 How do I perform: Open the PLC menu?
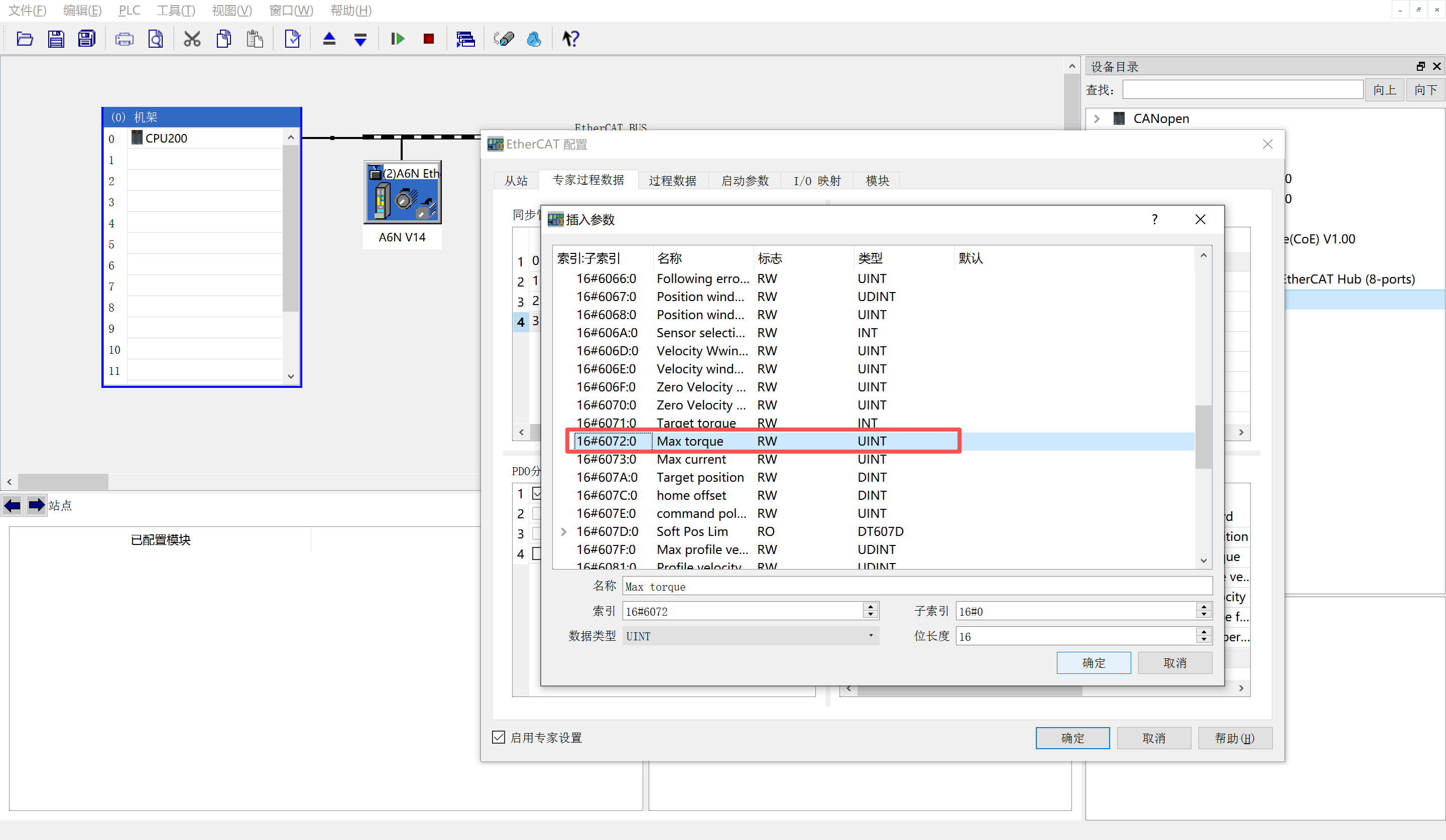click(x=129, y=11)
